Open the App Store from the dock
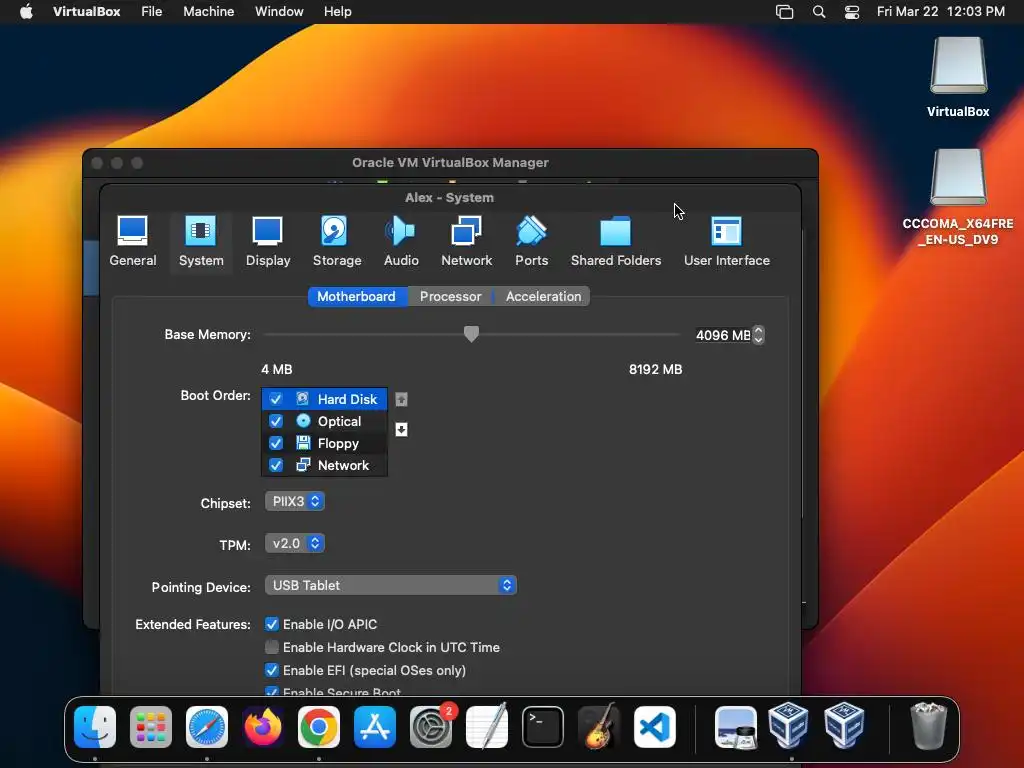 pyautogui.click(x=375, y=727)
